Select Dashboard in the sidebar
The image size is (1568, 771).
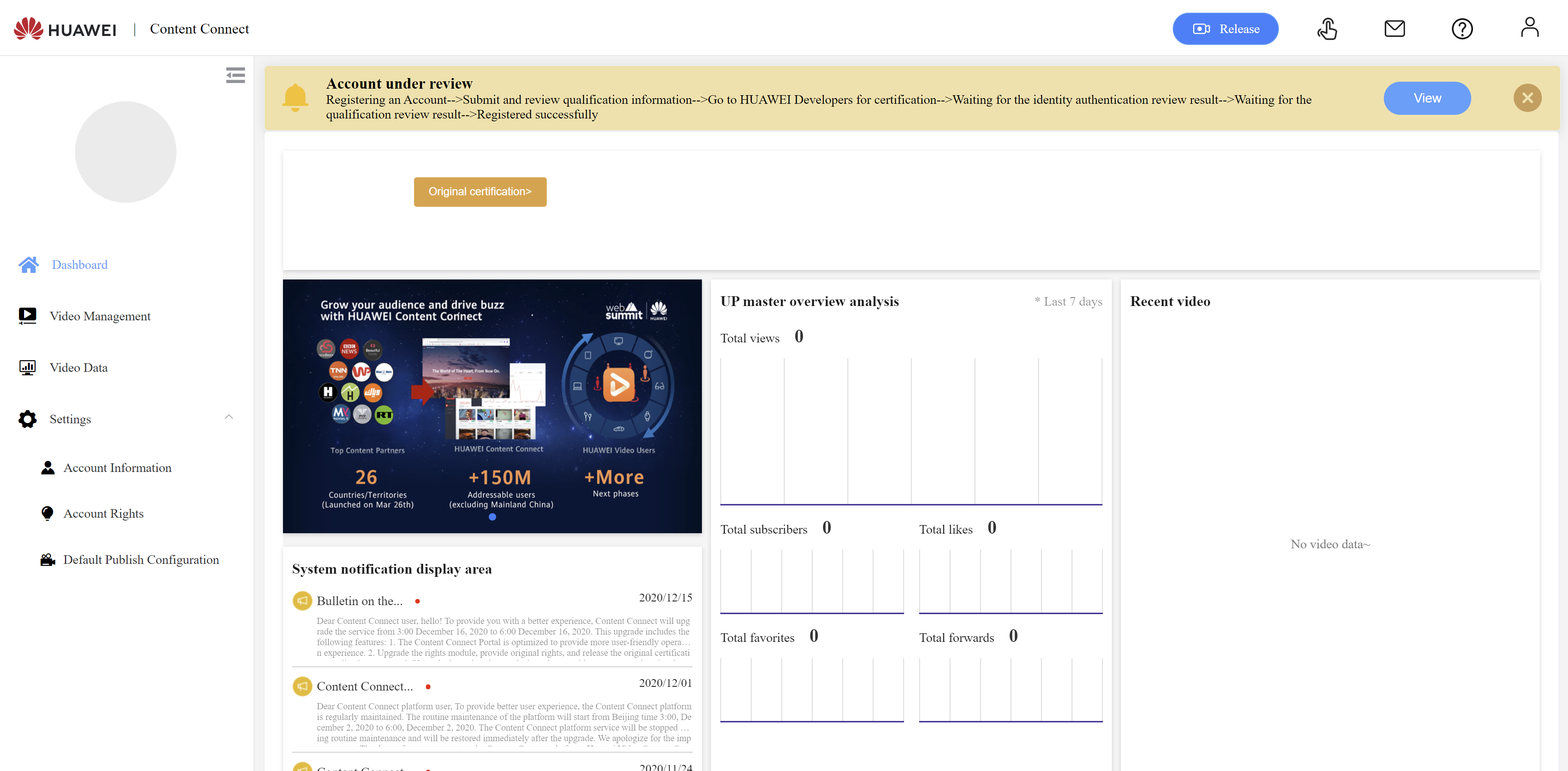(80, 264)
